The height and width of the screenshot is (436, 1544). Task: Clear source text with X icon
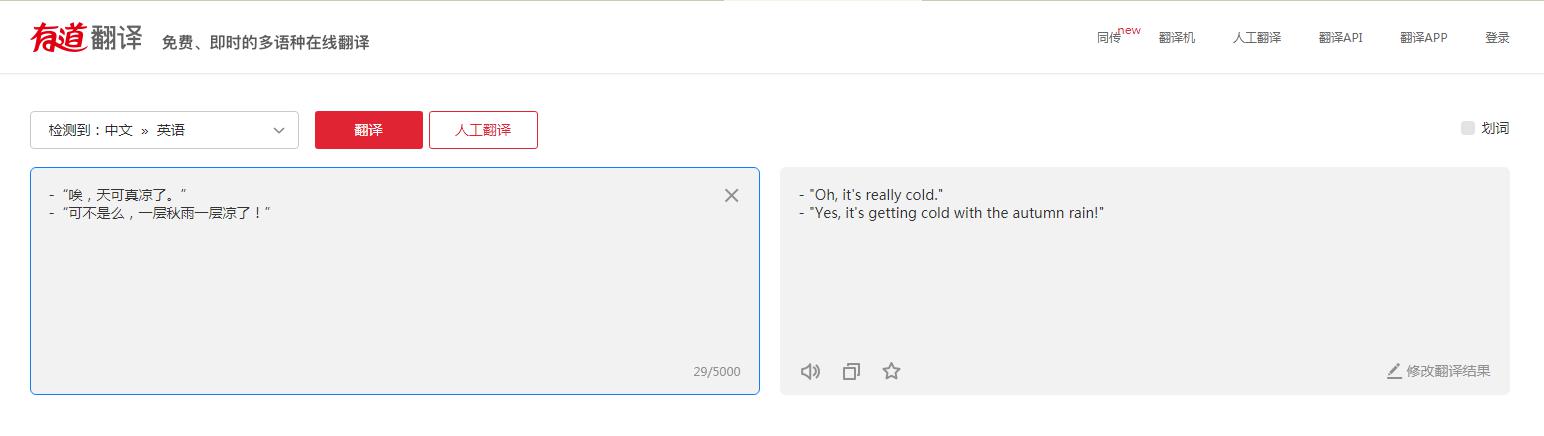coord(731,196)
